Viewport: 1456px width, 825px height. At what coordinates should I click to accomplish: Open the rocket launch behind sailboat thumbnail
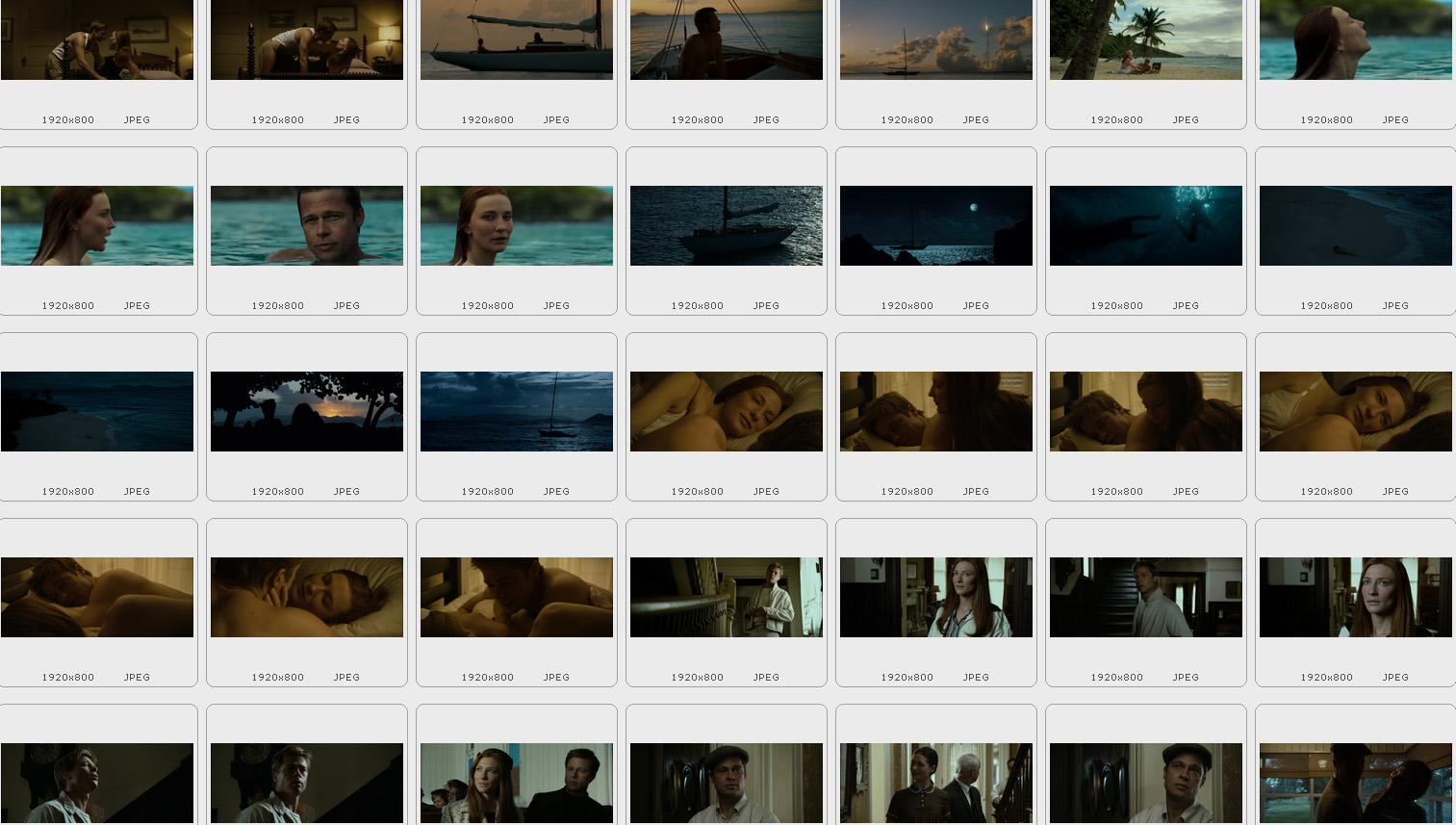pos(935,39)
